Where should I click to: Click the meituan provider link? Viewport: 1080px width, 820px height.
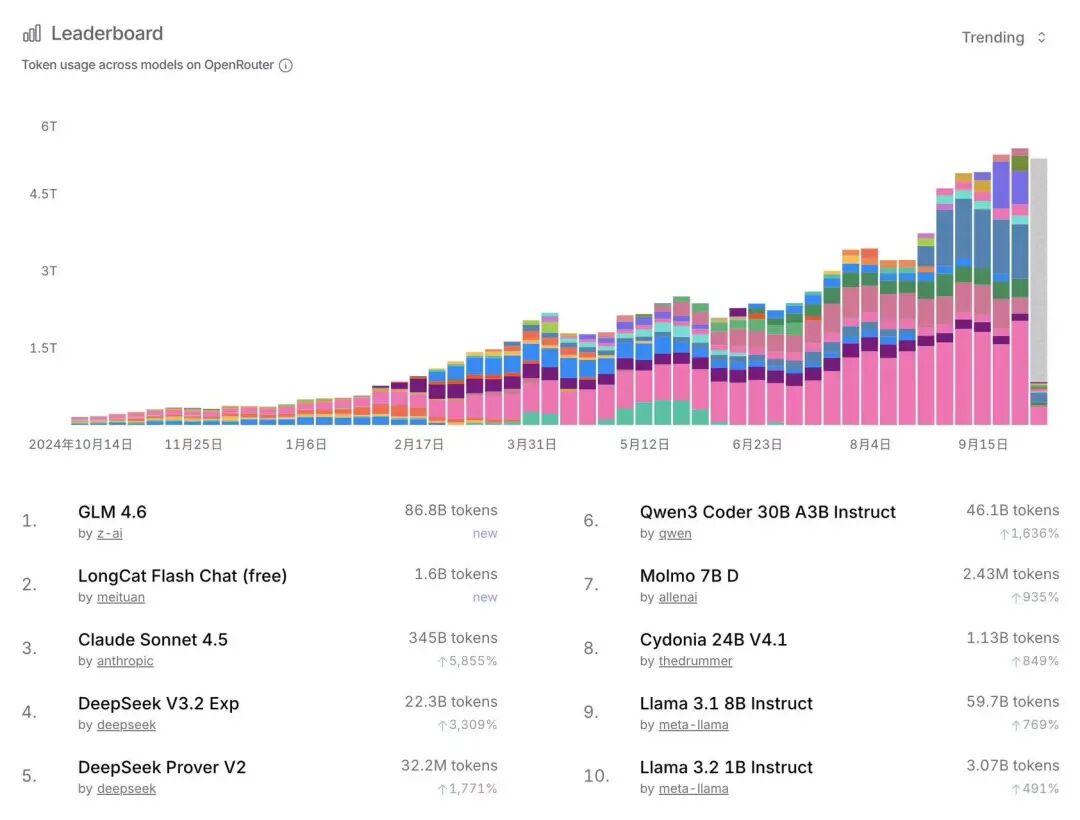click(x=121, y=597)
